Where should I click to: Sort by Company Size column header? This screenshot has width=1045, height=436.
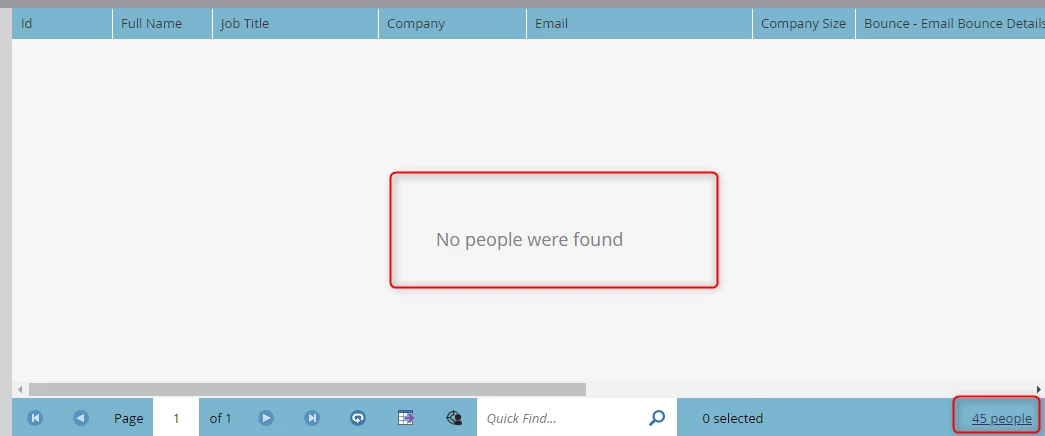tap(804, 23)
